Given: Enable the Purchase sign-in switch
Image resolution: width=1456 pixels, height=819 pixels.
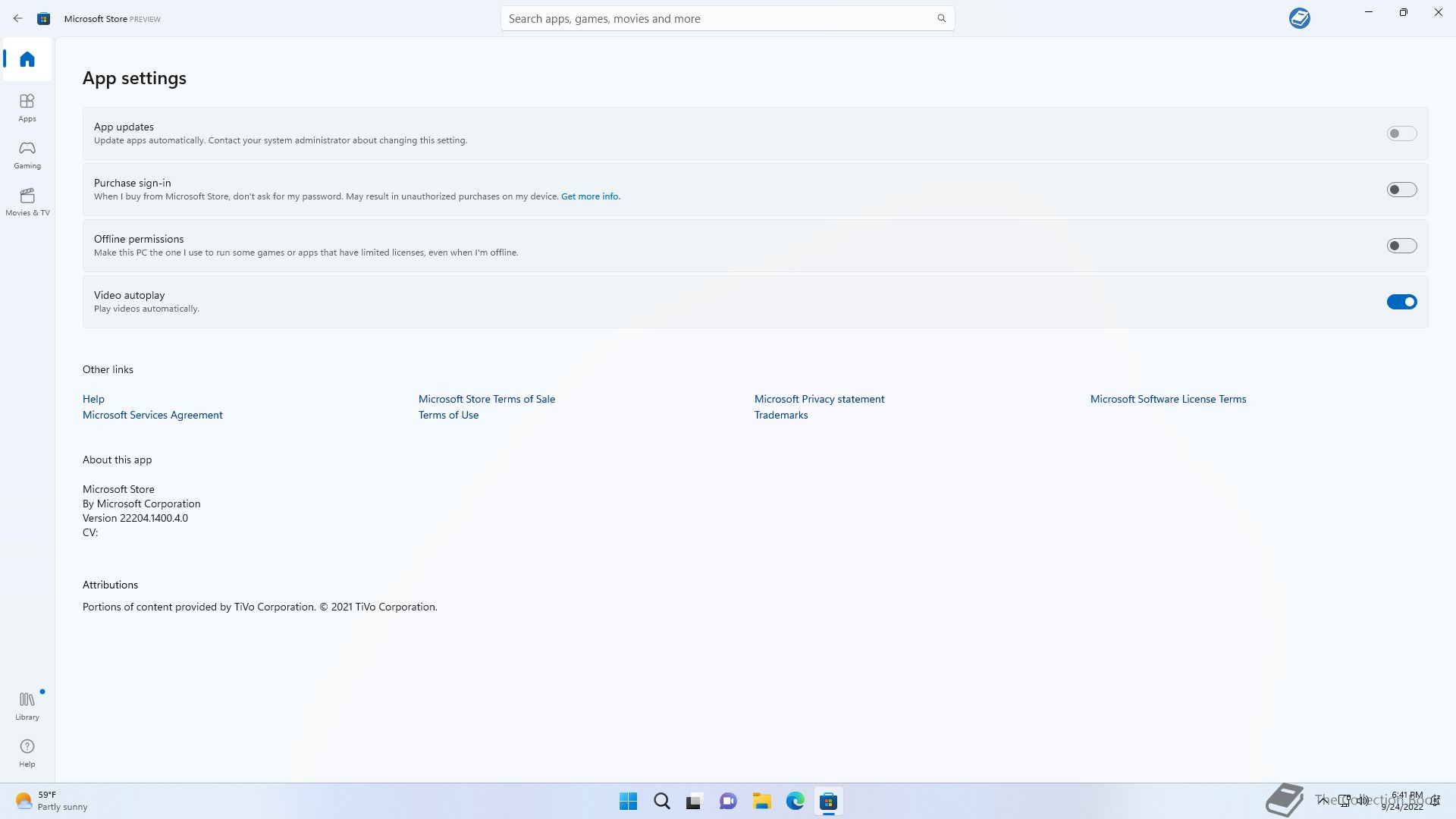Looking at the screenshot, I should pos(1401,190).
